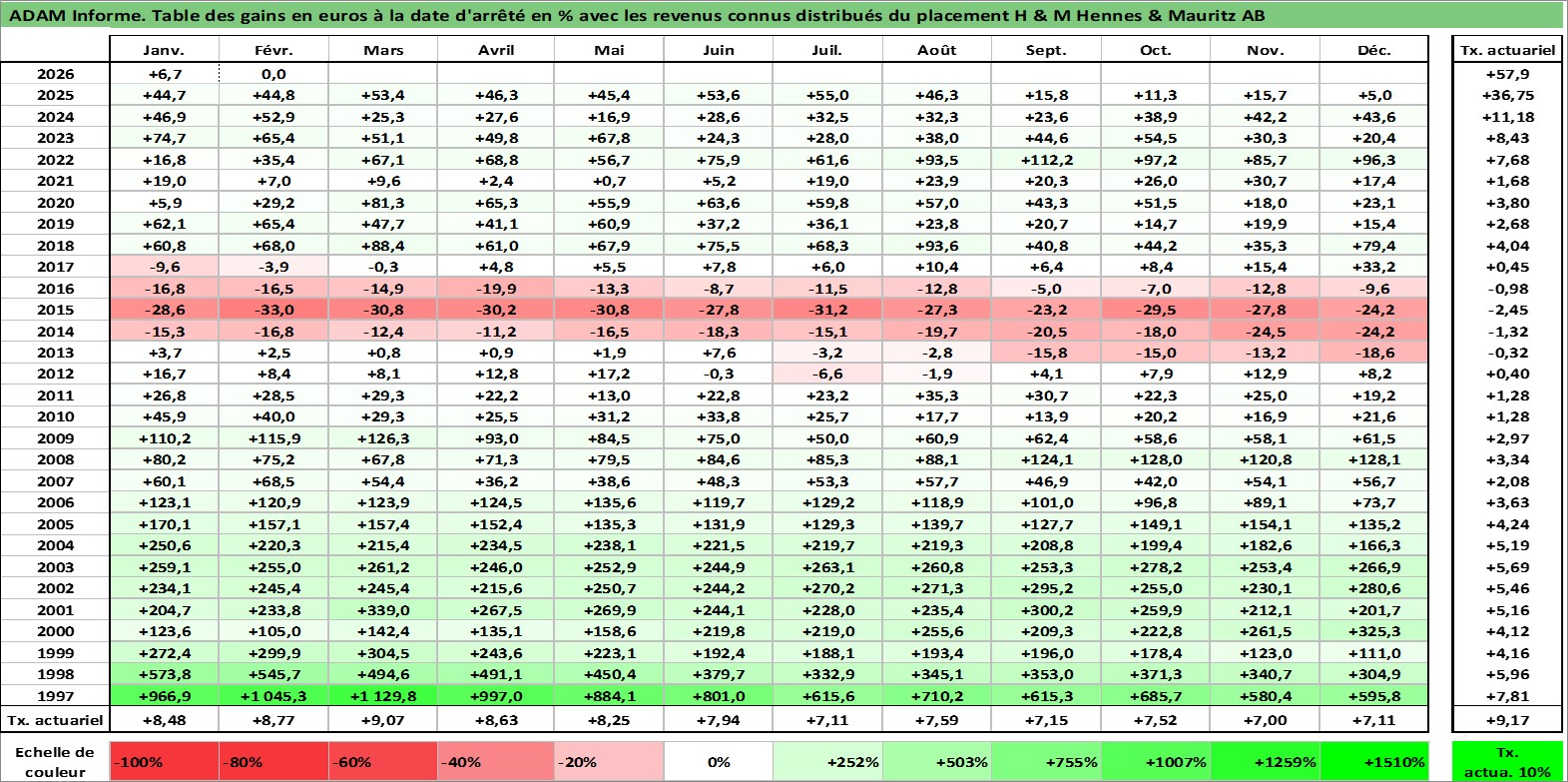Screen dimensions: 1568x782
Task: Click the +252% color scale swatch
Action: (827, 762)
